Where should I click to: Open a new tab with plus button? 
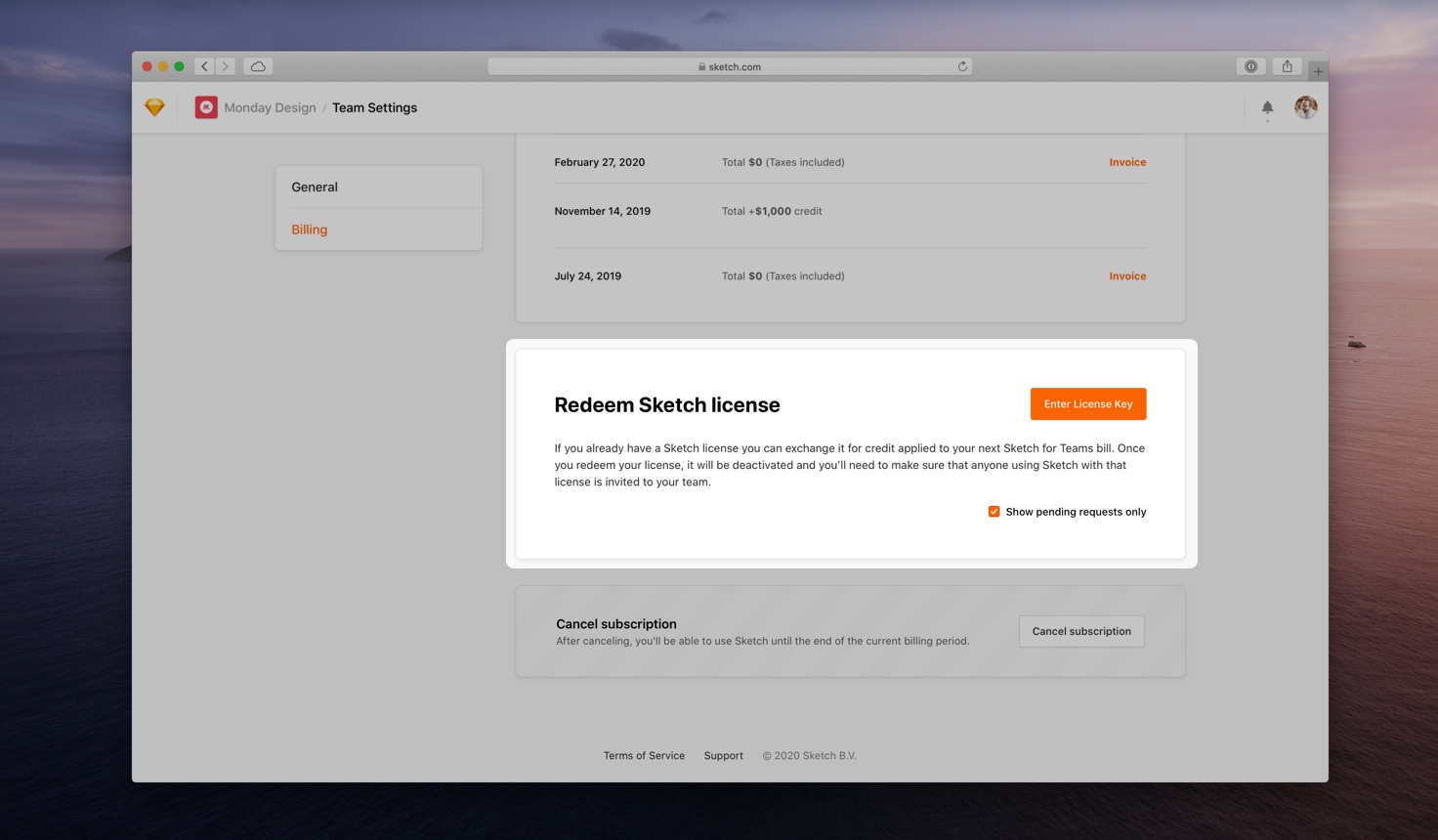pyautogui.click(x=1318, y=71)
